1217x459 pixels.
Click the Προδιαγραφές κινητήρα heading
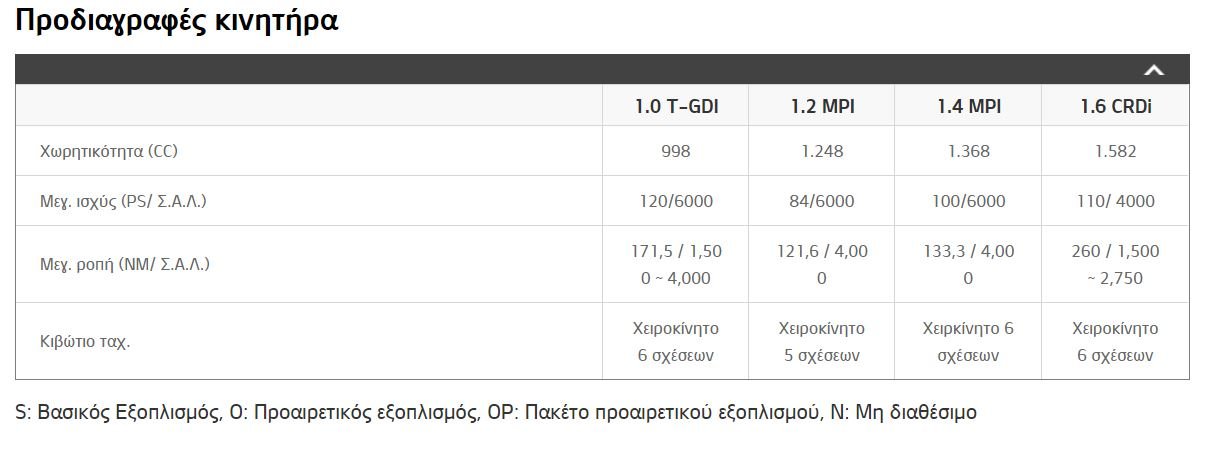177,22
